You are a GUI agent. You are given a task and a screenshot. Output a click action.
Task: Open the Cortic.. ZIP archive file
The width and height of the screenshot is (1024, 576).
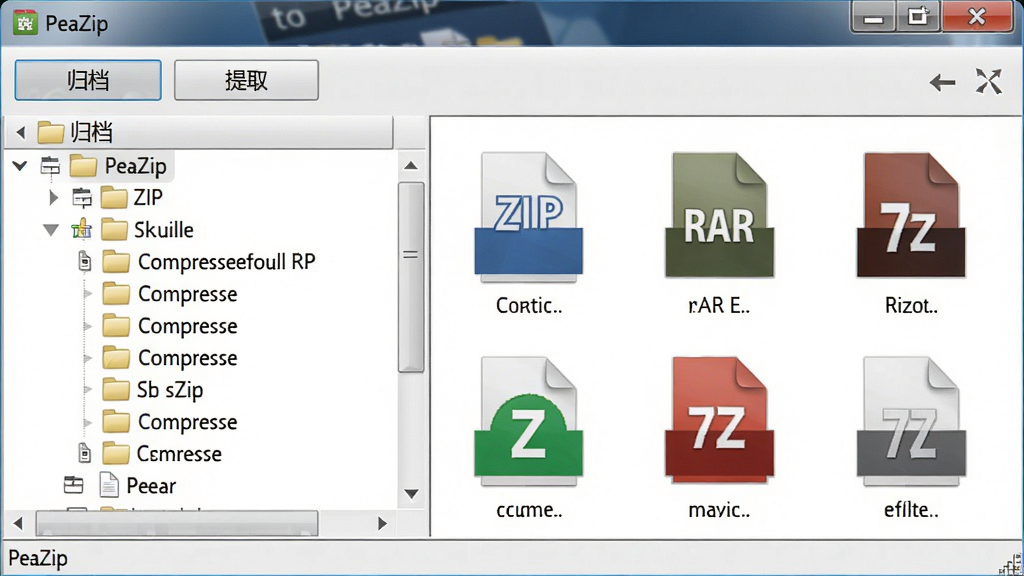tap(528, 217)
